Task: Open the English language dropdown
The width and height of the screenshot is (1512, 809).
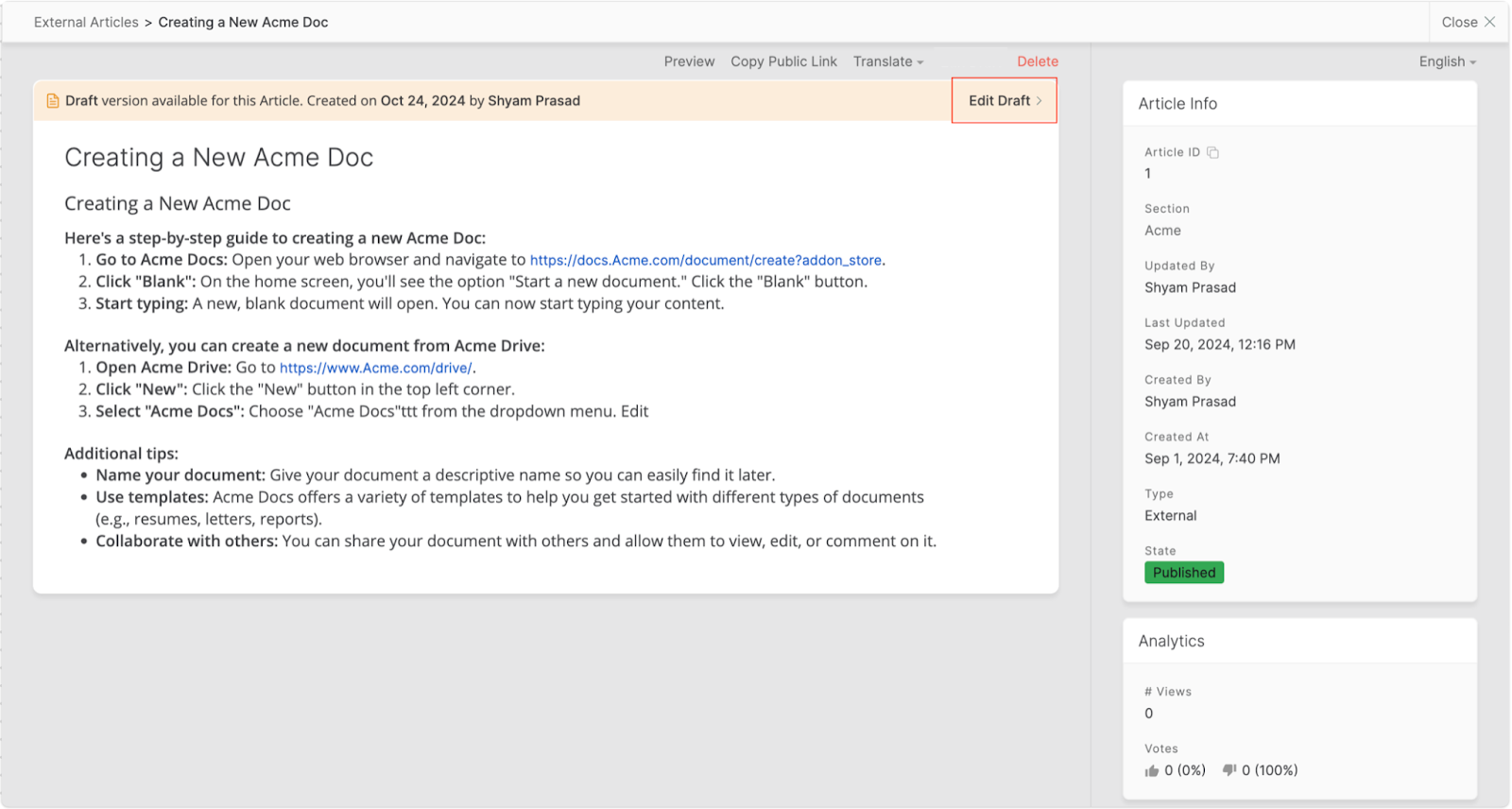Action: [1448, 61]
